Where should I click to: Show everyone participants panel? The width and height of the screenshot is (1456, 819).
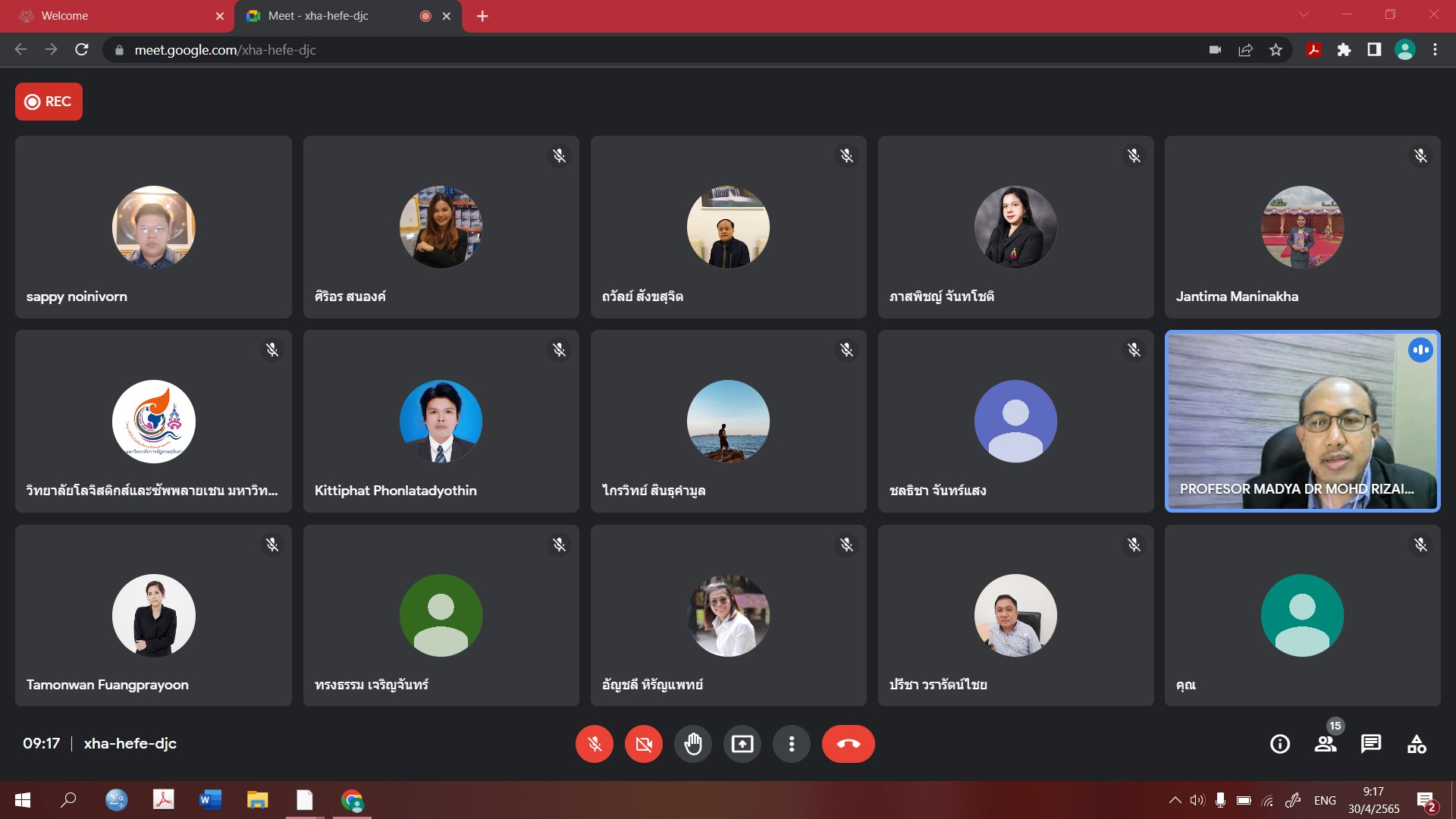pyautogui.click(x=1326, y=744)
